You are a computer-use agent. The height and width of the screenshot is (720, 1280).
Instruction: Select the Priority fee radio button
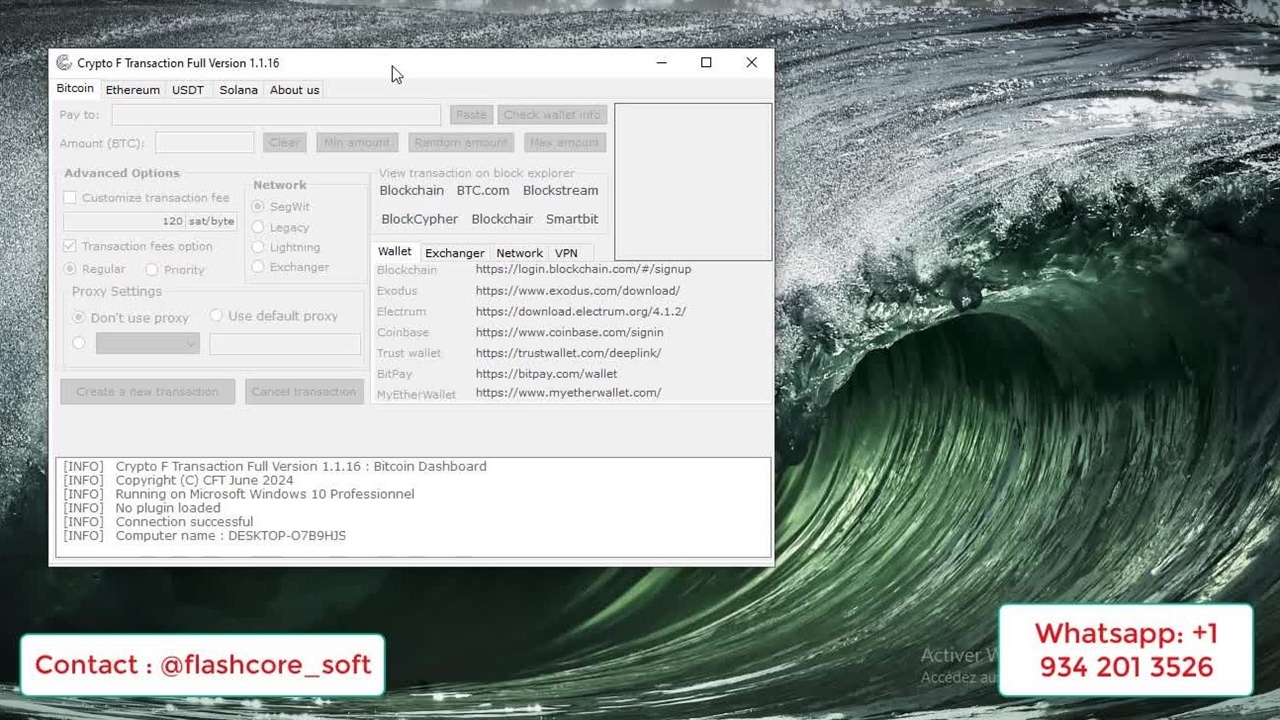tap(152, 269)
